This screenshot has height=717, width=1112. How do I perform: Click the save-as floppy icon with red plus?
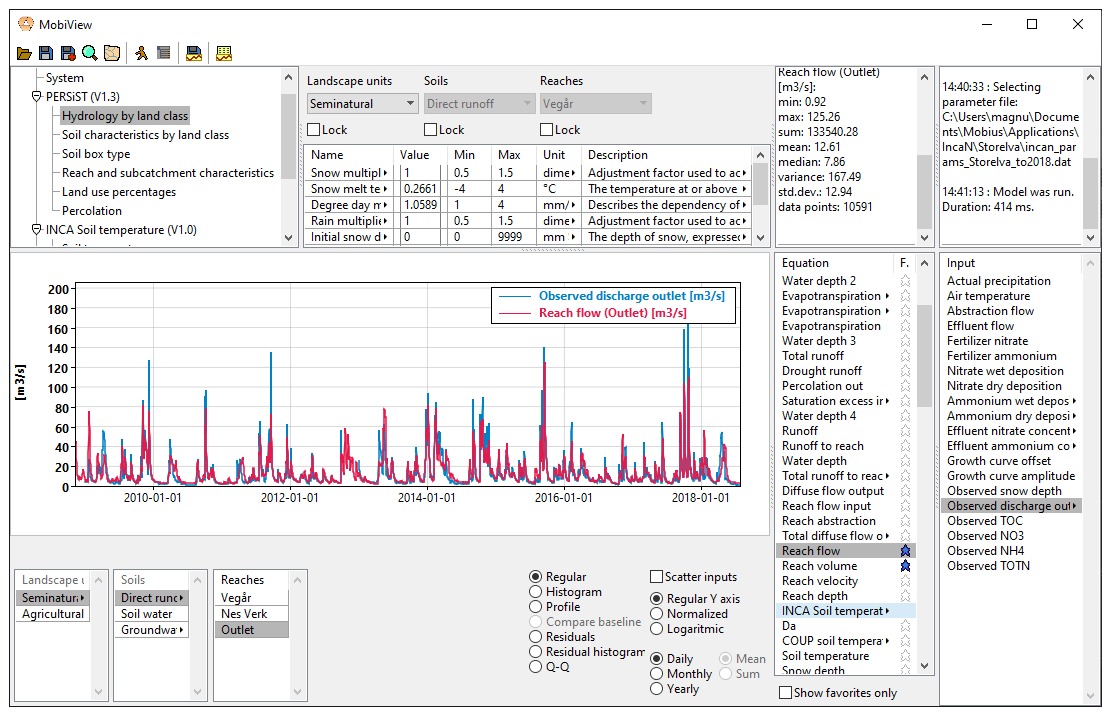click(x=68, y=53)
